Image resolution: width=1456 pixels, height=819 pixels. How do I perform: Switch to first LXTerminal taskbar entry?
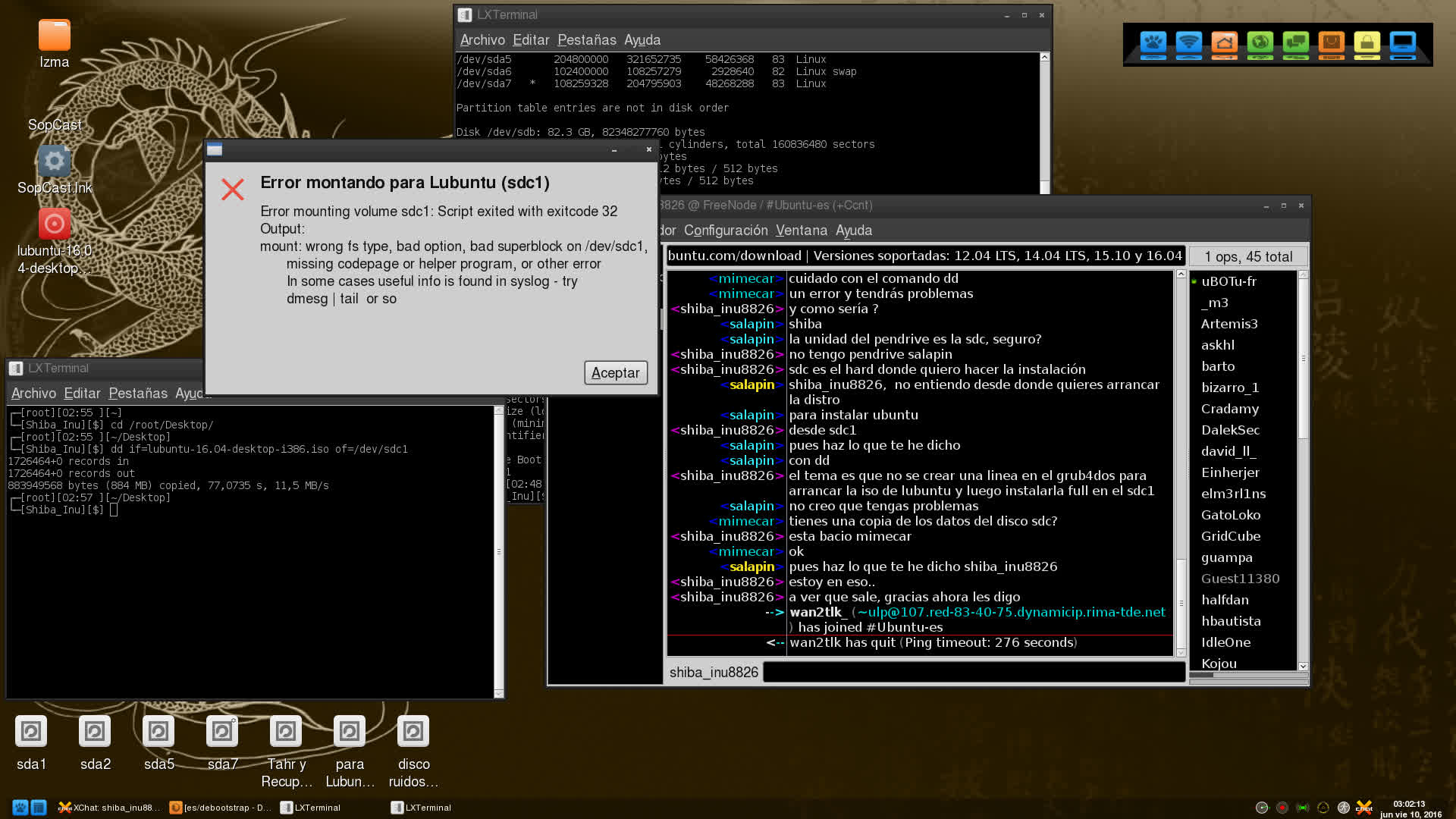(x=311, y=808)
